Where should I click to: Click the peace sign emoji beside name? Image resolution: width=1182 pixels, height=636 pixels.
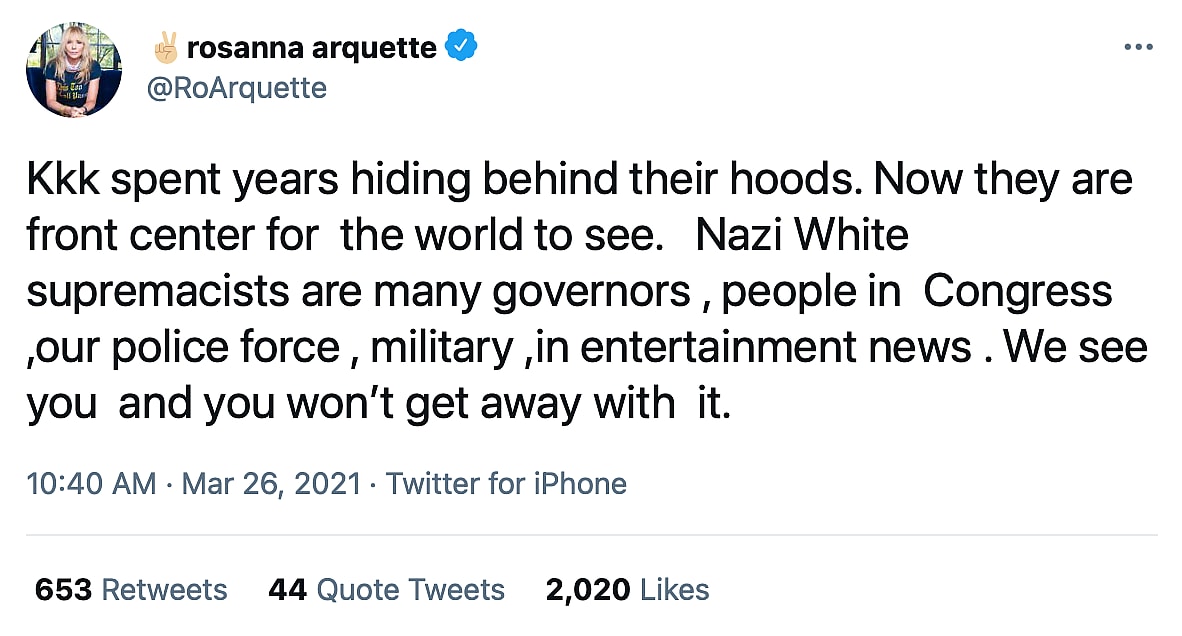[165, 46]
